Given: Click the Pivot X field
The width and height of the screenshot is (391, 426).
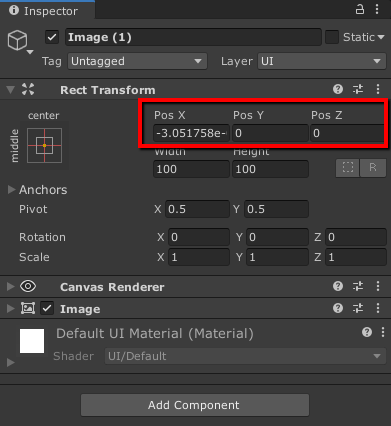Looking at the screenshot, I should coord(197,209).
